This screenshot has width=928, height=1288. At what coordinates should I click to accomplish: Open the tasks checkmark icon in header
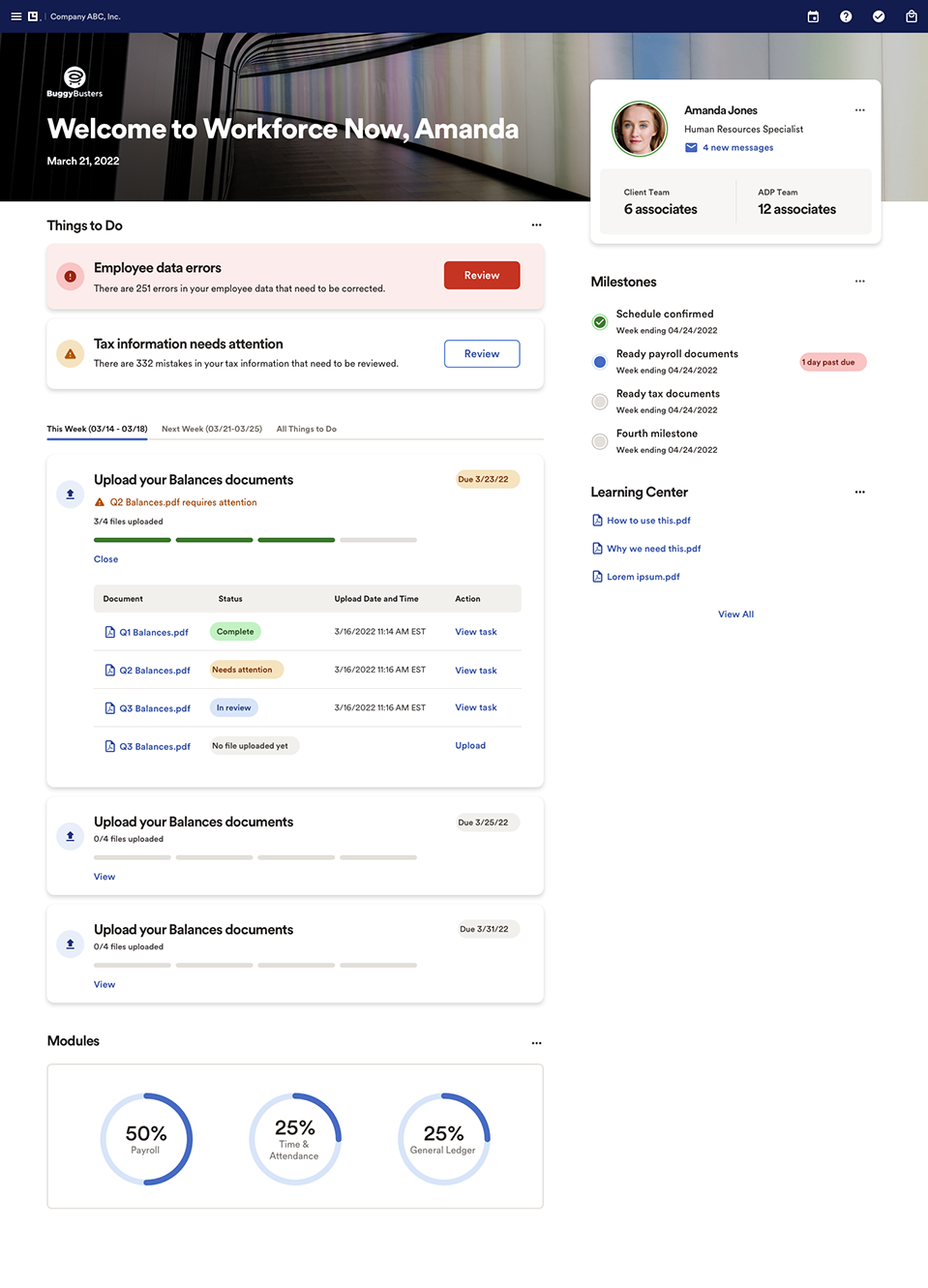[x=879, y=16]
